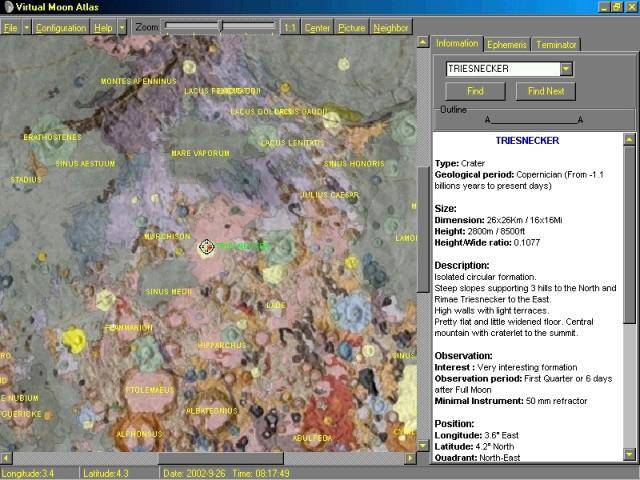Open the TRIESNECKER formation name dropdown

(566, 69)
